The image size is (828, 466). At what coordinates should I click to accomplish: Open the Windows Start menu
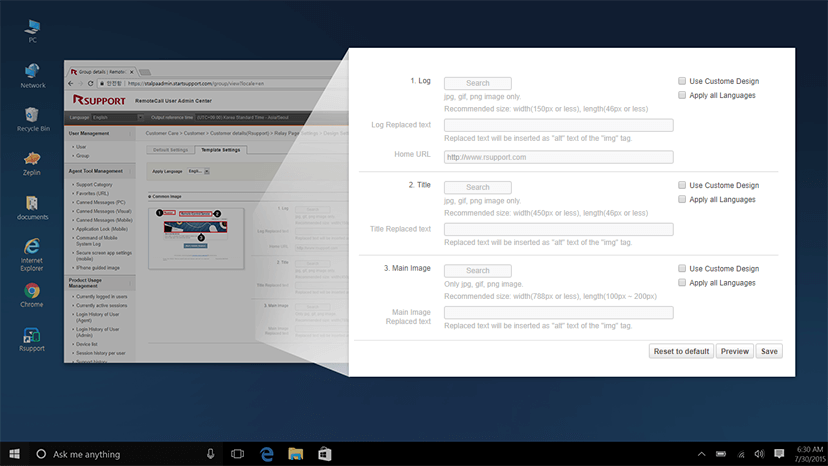(x=14, y=454)
